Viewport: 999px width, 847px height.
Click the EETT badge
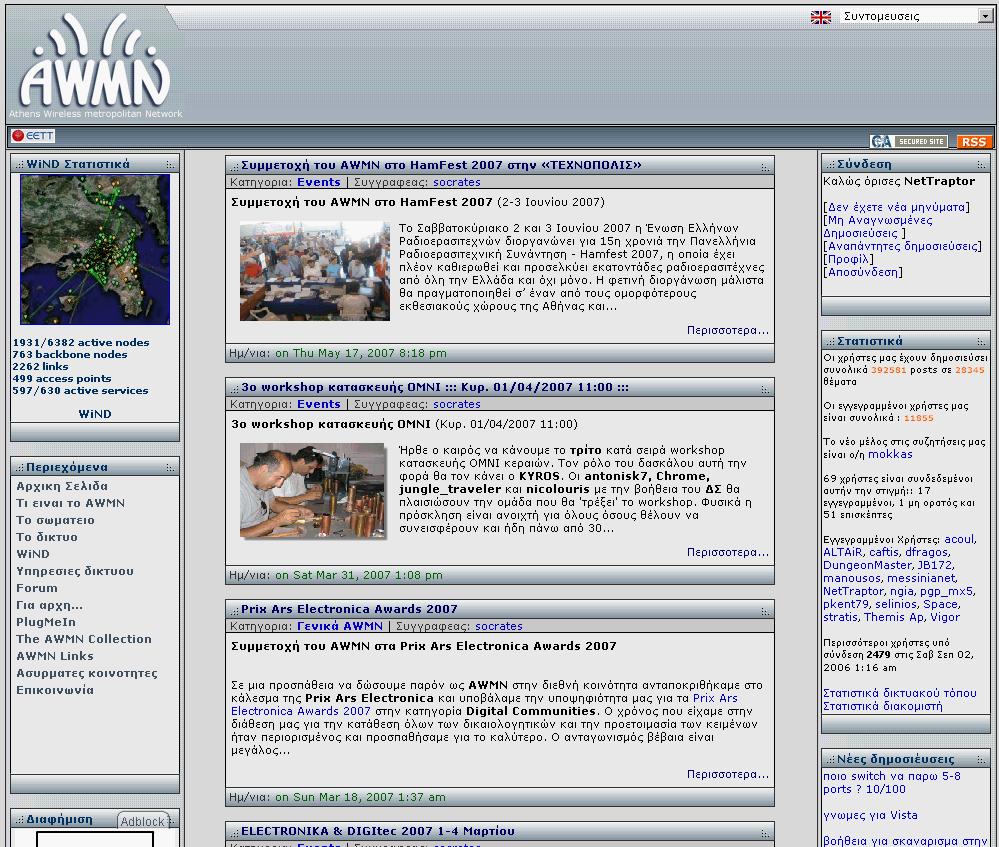point(33,136)
